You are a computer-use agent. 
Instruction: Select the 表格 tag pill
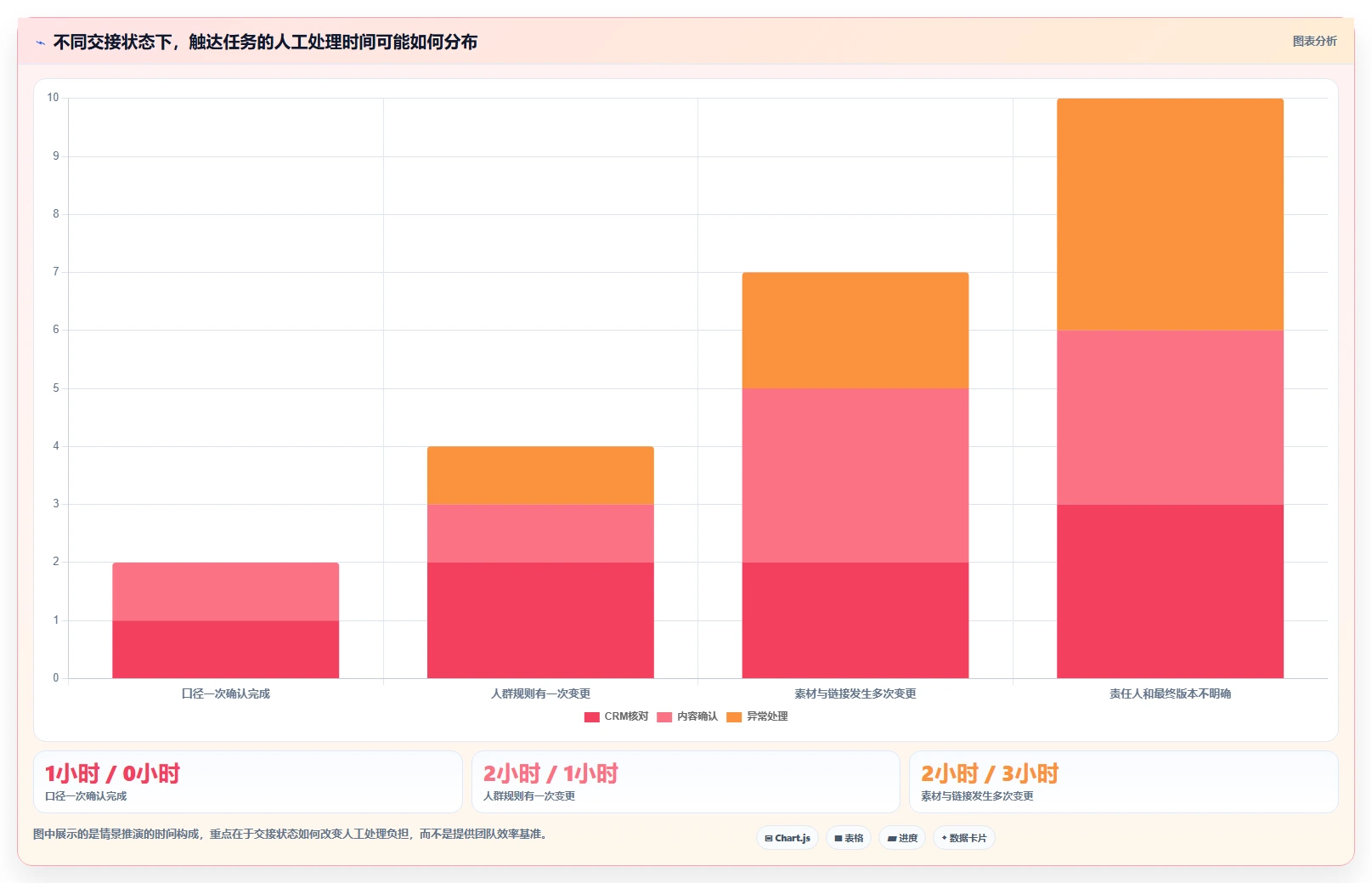pos(849,838)
